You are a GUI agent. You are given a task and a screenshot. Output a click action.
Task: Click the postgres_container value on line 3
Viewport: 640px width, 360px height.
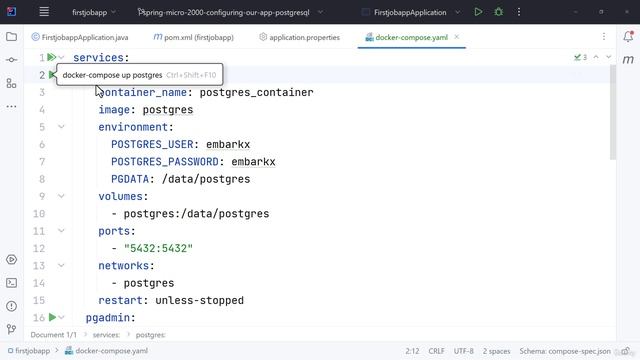pyautogui.click(x=256, y=92)
